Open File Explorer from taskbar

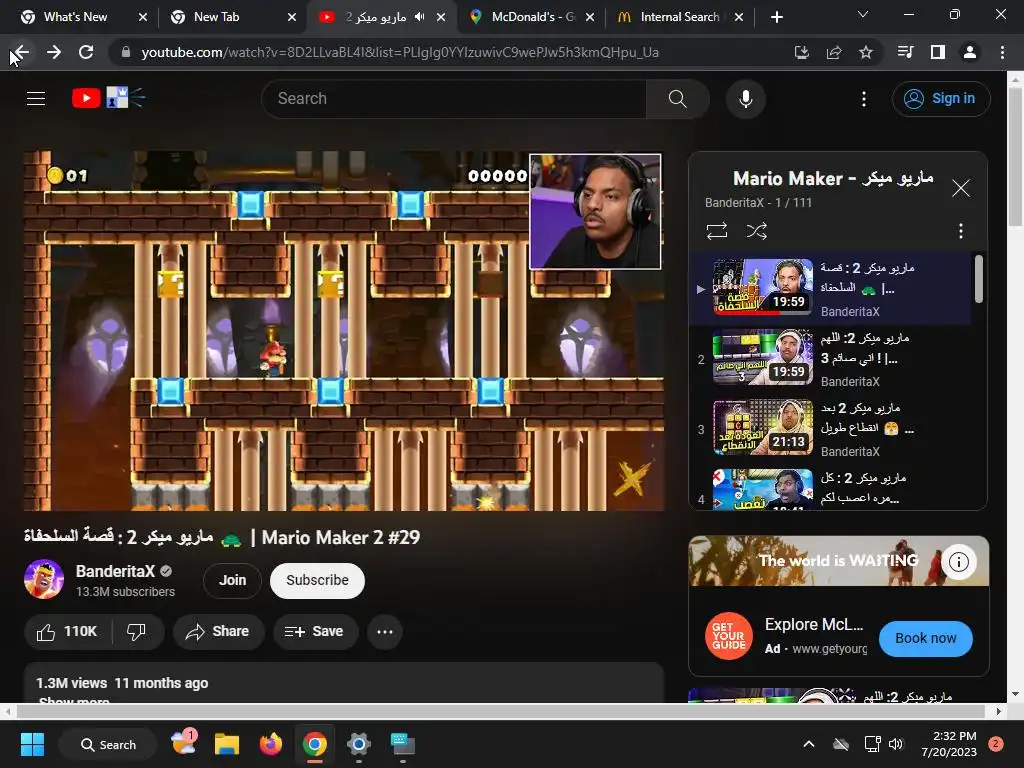pos(227,744)
